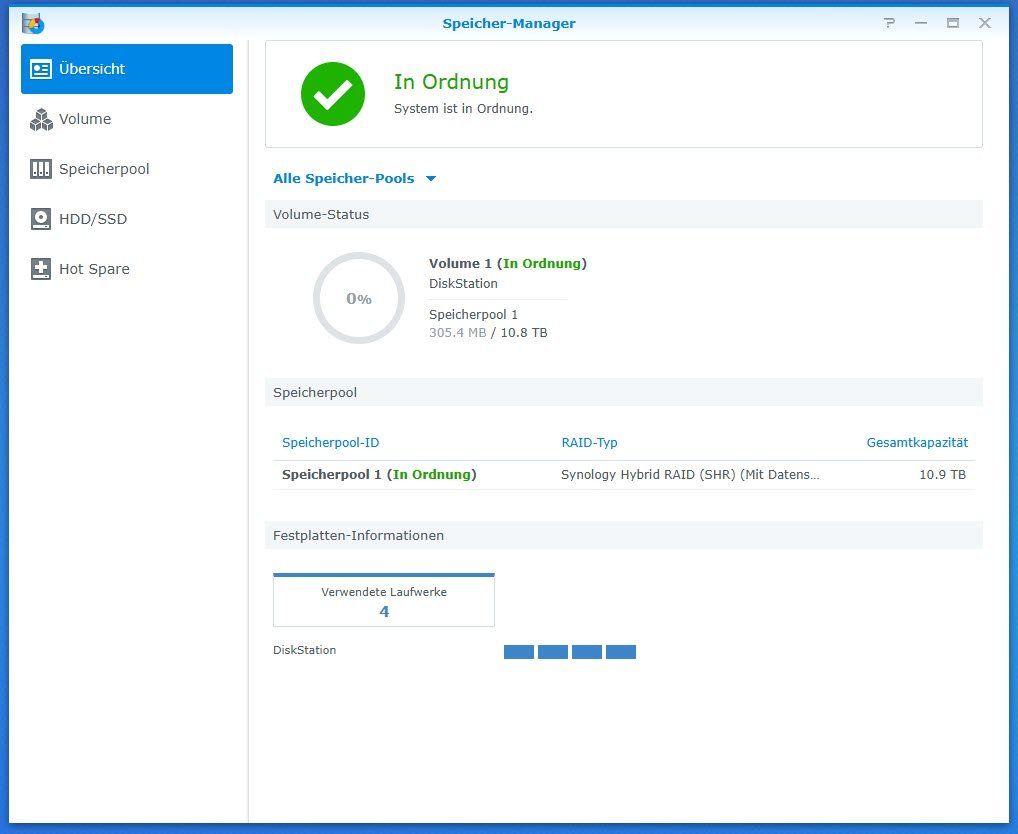Image resolution: width=1018 pixels, height=834 pixels.
Task: Select the Hot Spare section
Action: click(127, 269)
